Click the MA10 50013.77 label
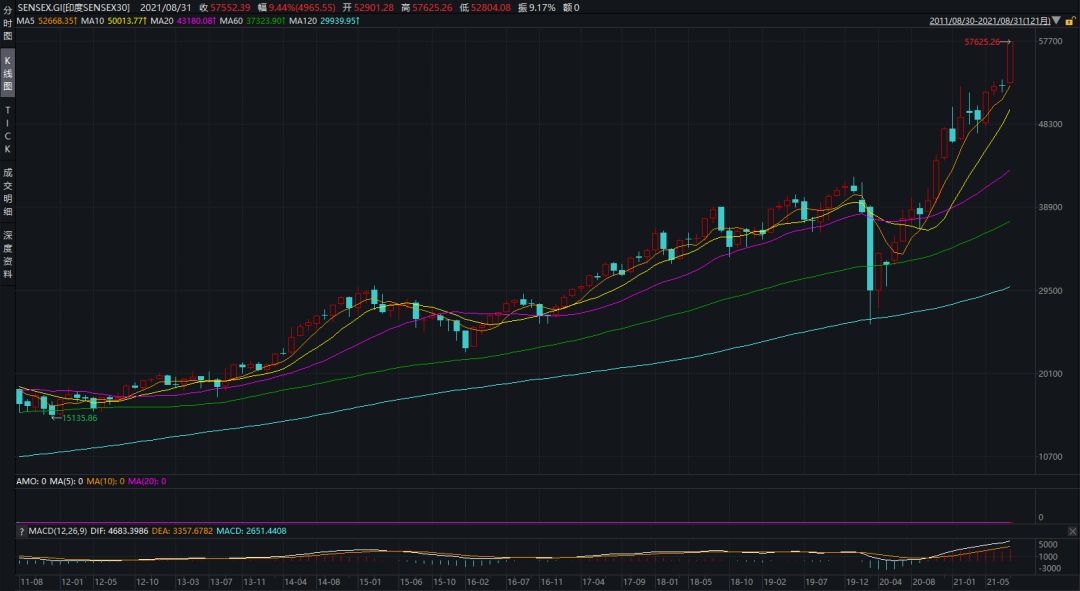1080x591 pixels. click(x=113, y=21)
